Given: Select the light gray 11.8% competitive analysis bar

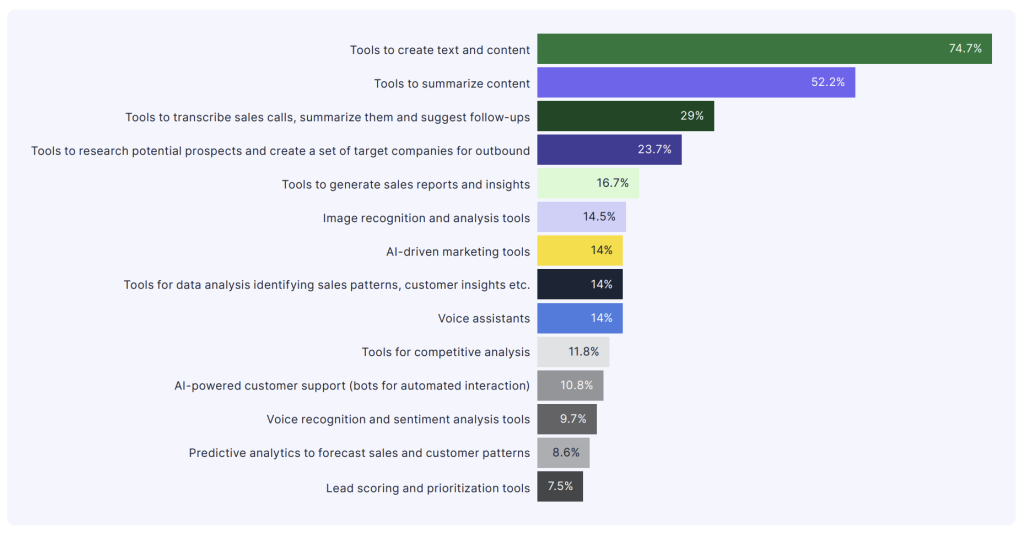Looking at the screenshot, I should tap(573, 351).
